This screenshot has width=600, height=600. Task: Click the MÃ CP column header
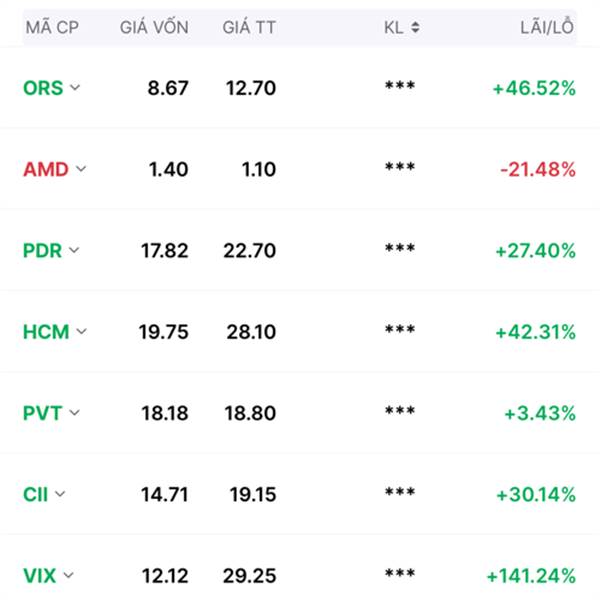(x=52, y=28)
